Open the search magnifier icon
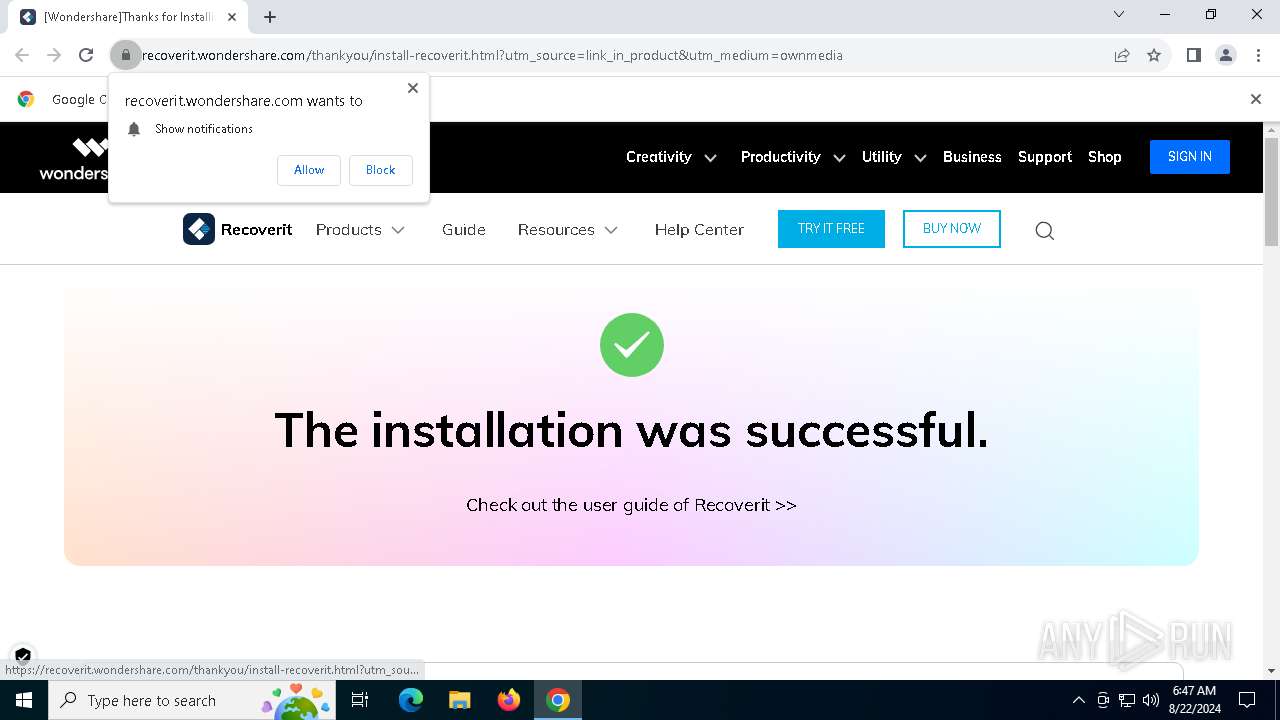 (1045, 231)
